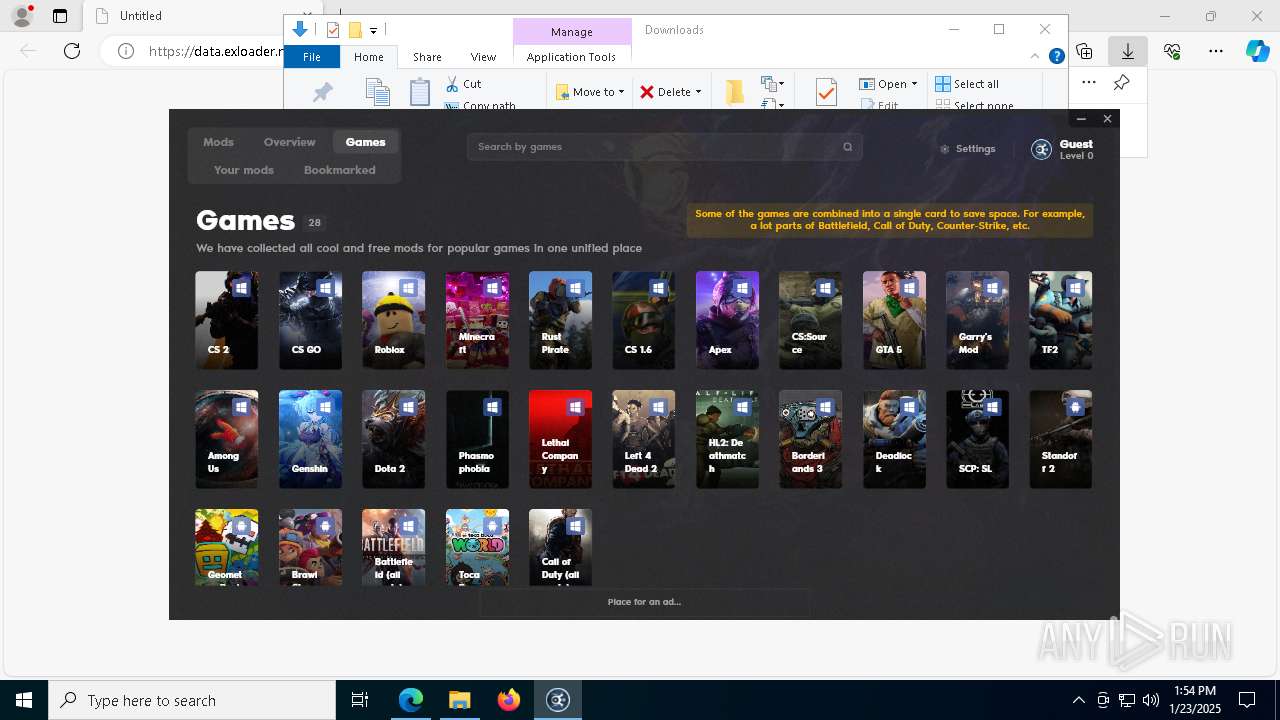Open Settings in the Exloader window
This screenshot has height=720, width=1280.
(x=967, y=149)
